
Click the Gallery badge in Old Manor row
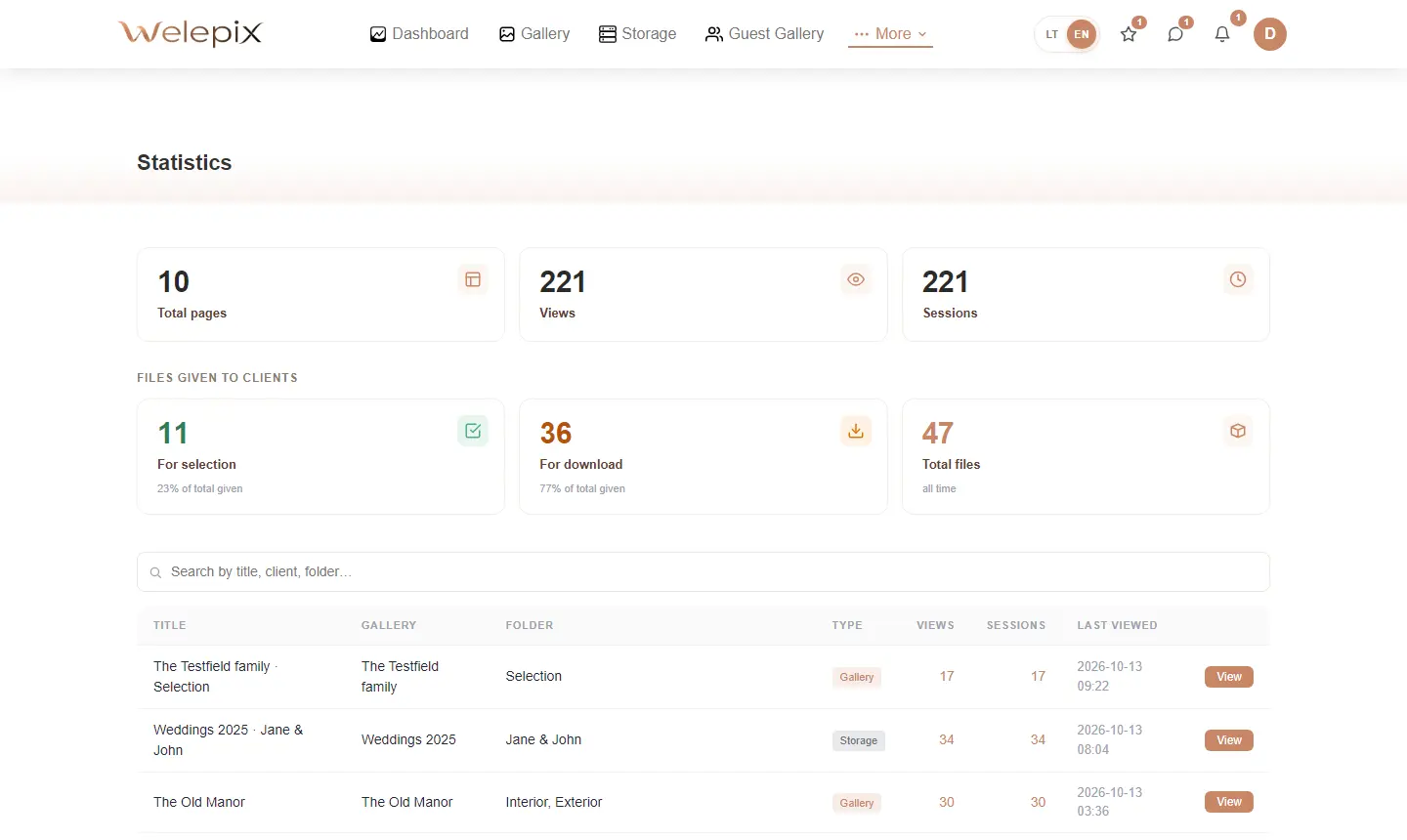tap(857, 803)
